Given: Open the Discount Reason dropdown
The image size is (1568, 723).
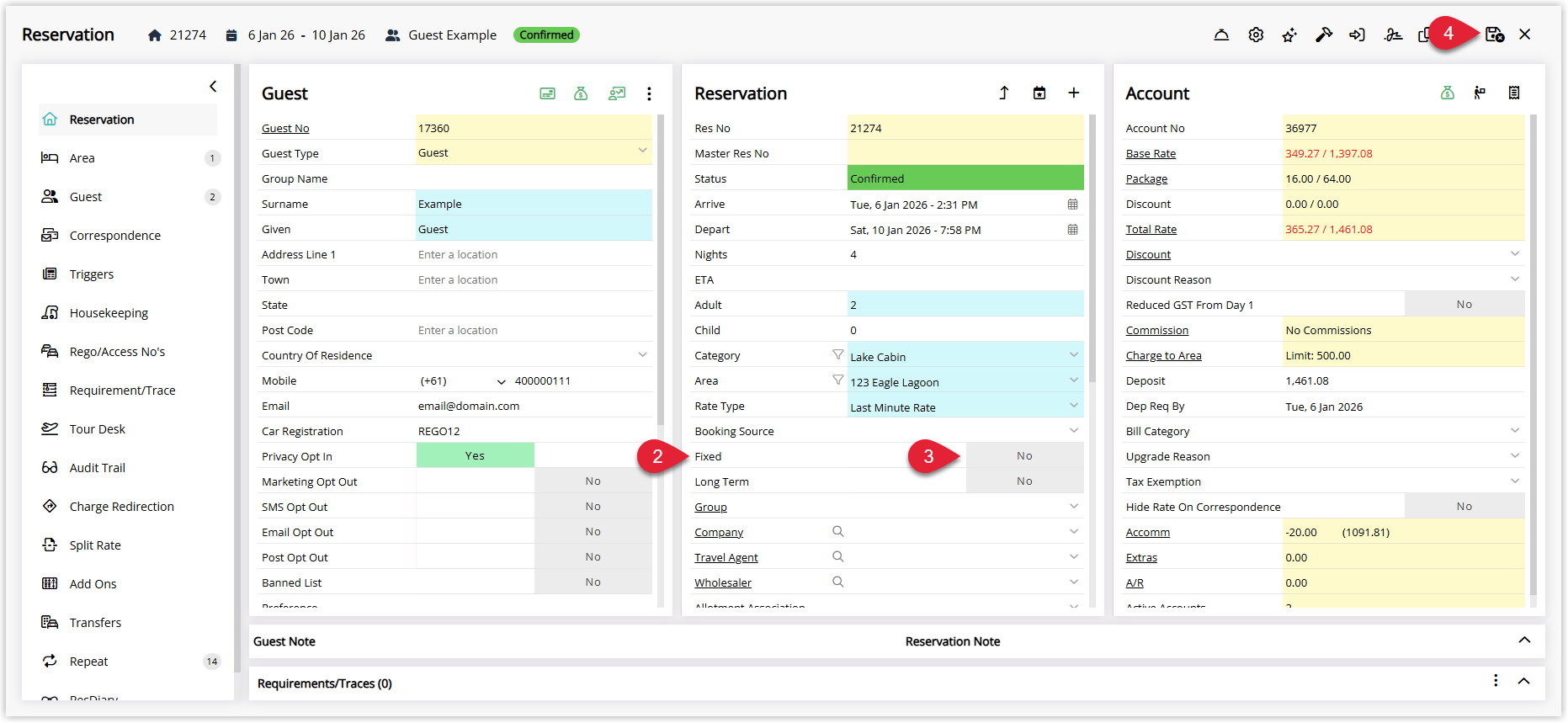Looking at the screenshot, I should [x=1515, y=279].
